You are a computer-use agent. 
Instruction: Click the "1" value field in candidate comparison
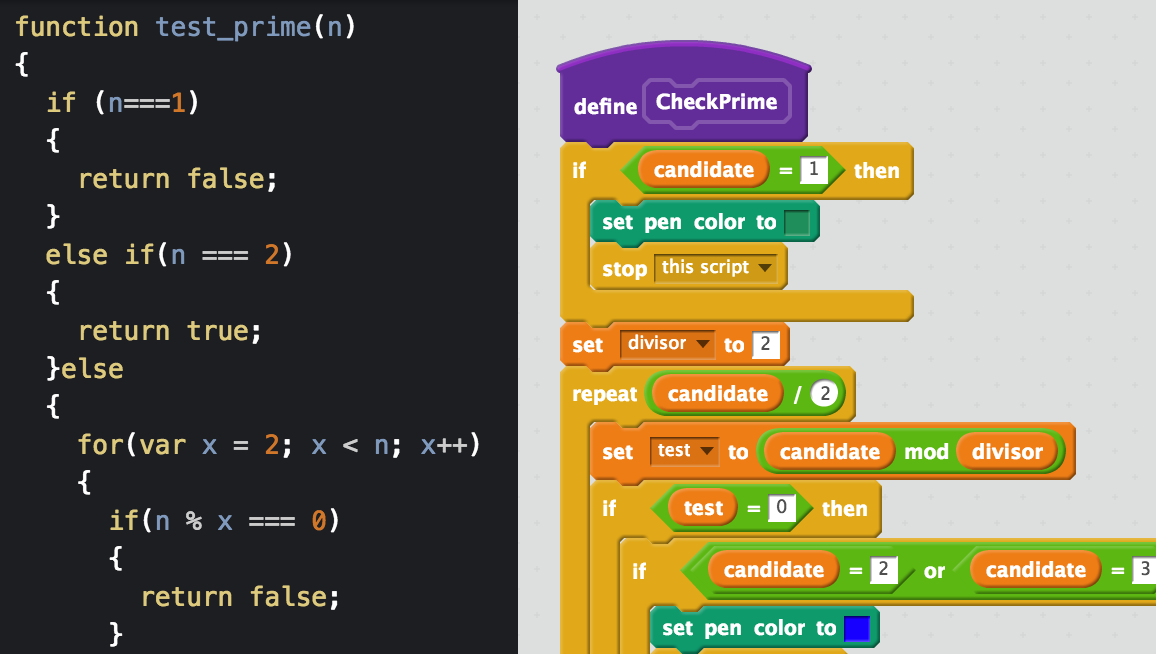click(813, 169)
